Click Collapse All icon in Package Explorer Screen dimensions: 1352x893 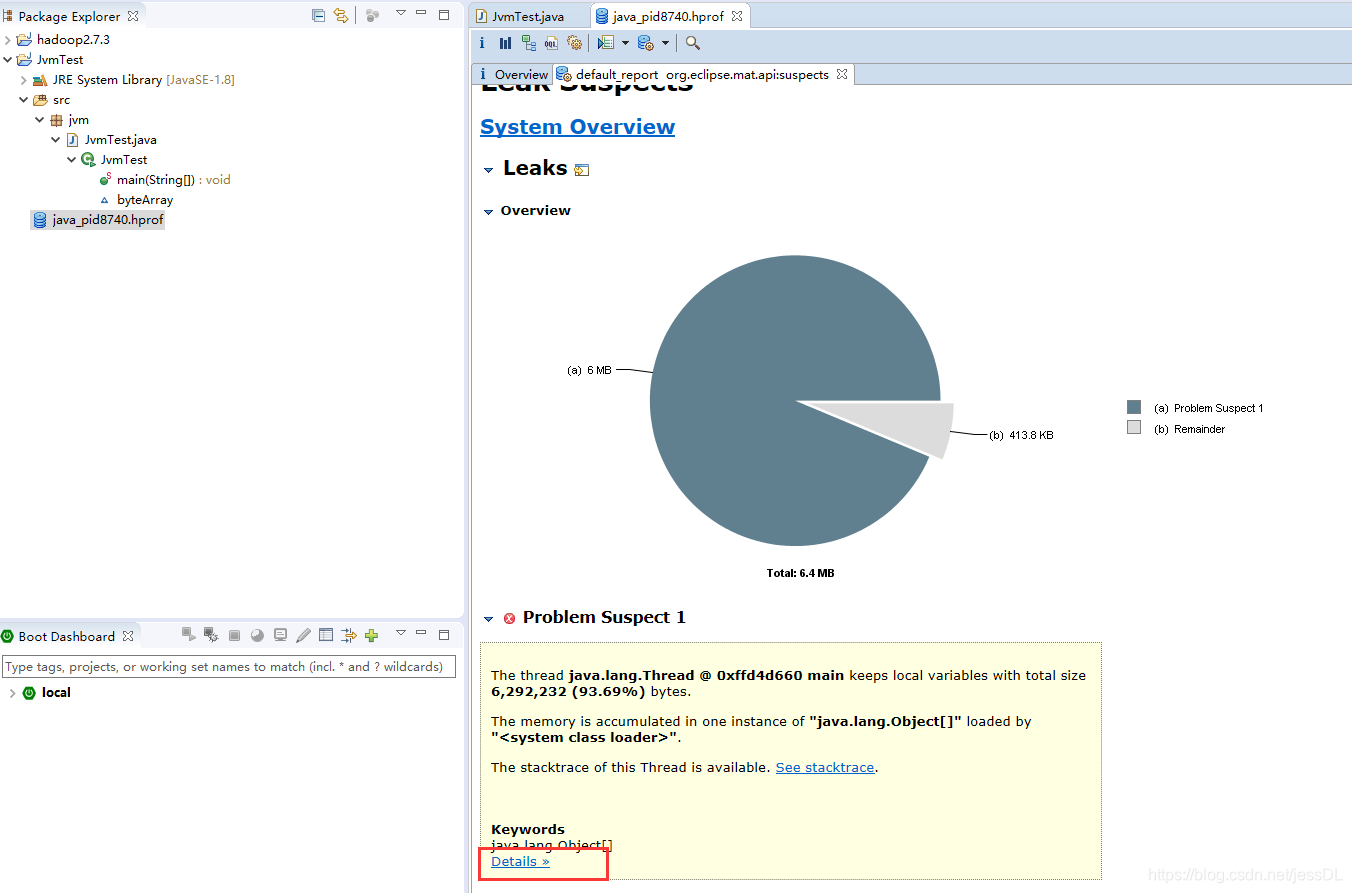pos(319,15)
